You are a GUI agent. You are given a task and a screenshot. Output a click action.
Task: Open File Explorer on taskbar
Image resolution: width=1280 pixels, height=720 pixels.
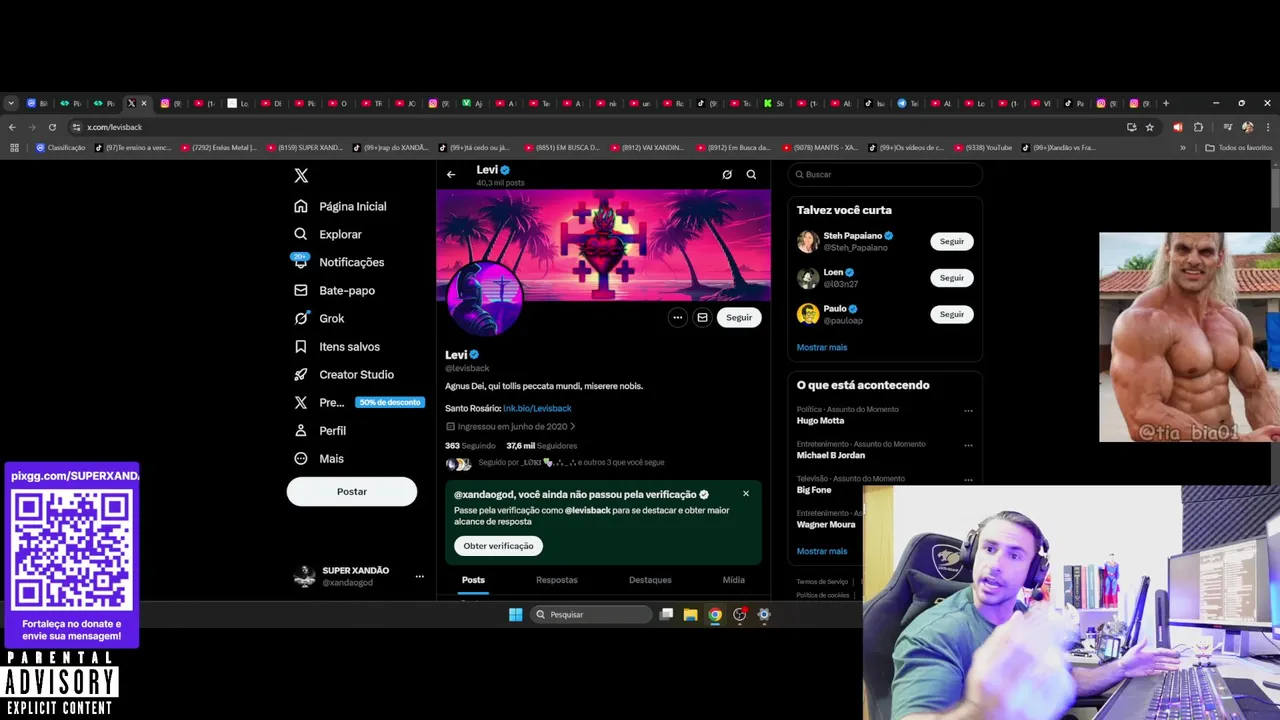tap(690, 614)
